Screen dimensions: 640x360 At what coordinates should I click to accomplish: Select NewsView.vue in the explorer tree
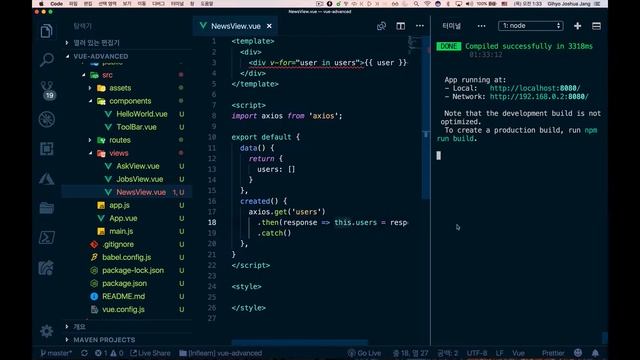tap(141, 192)
